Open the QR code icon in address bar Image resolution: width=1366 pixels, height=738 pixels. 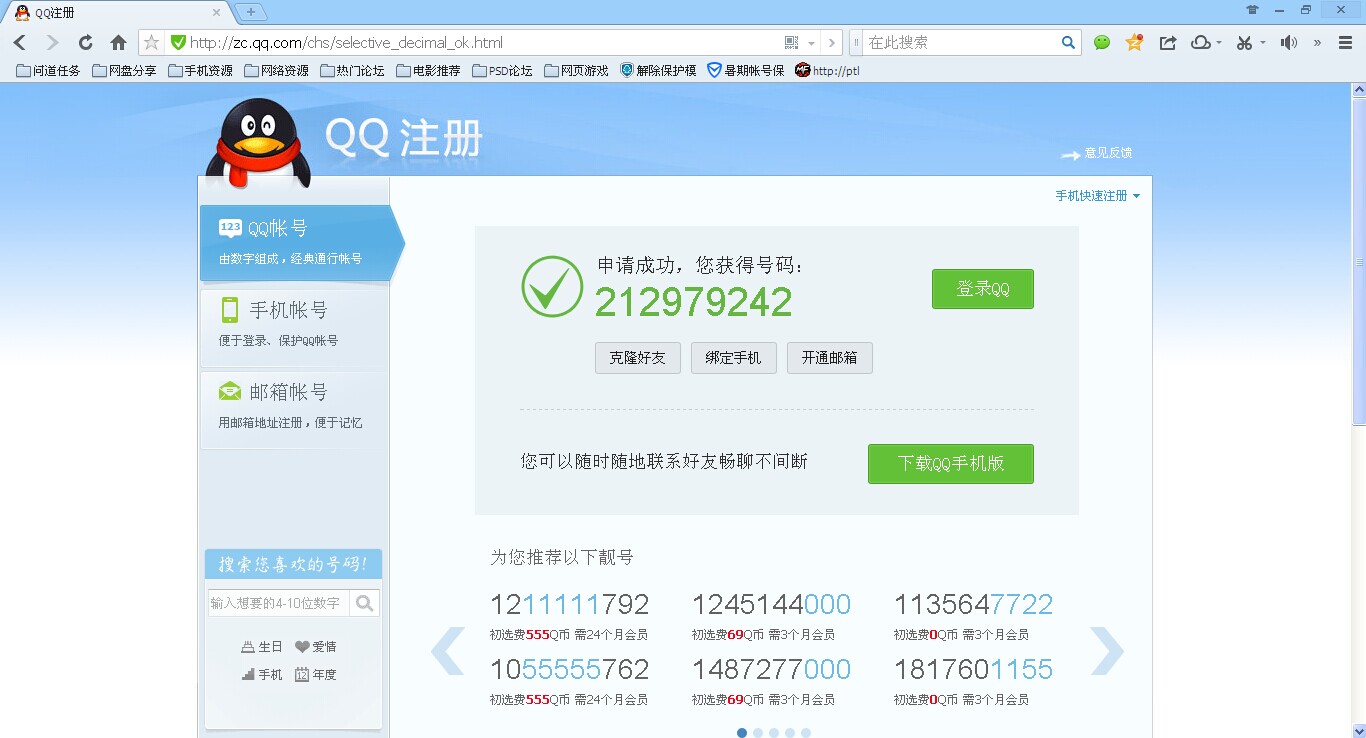pyautogui.click(x=791, y=42)
